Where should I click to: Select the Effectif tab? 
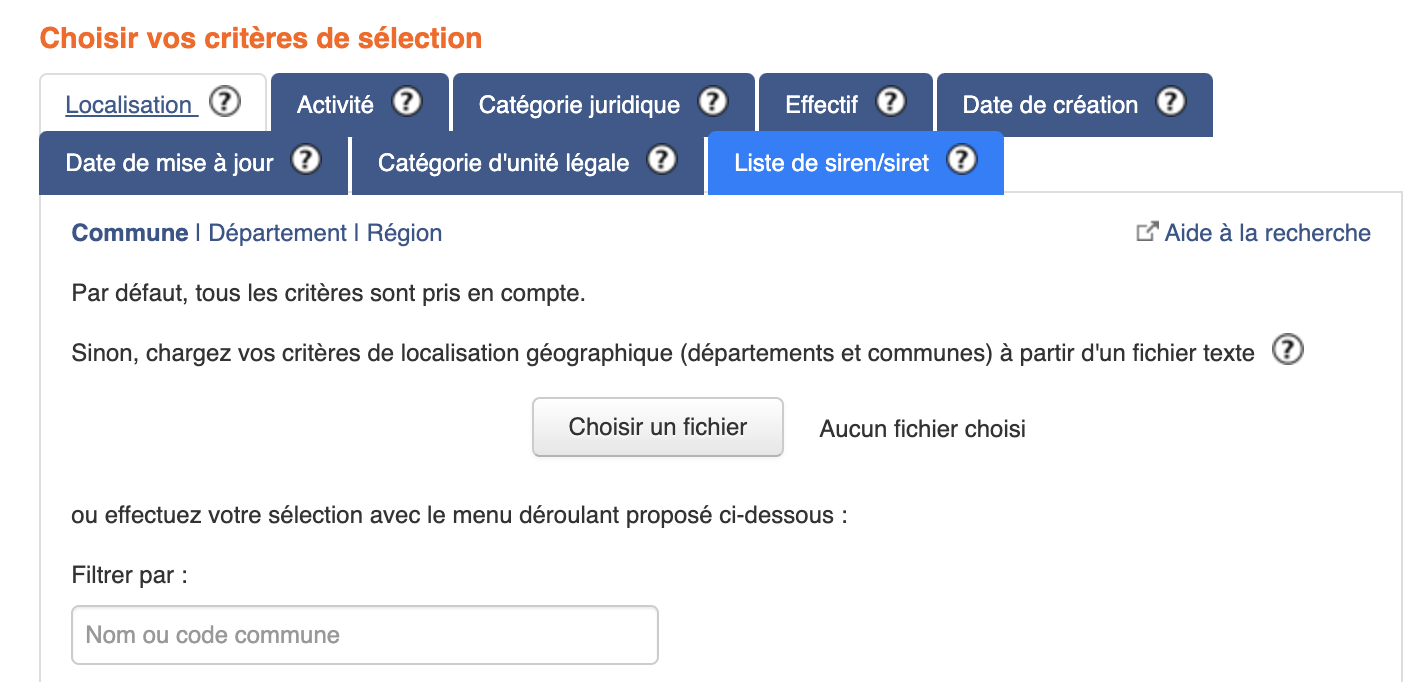click(822, 105)
